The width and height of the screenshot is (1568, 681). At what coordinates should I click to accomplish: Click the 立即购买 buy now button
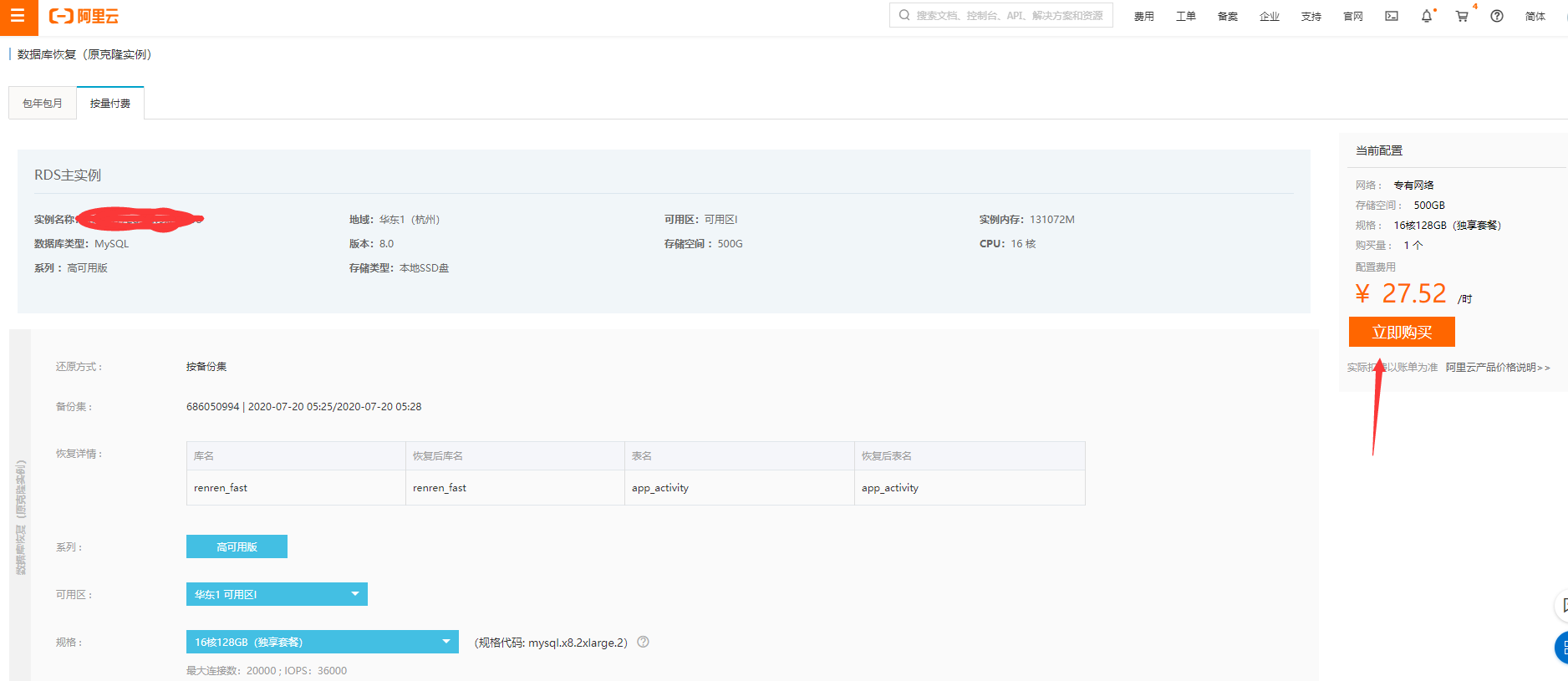1402,332
